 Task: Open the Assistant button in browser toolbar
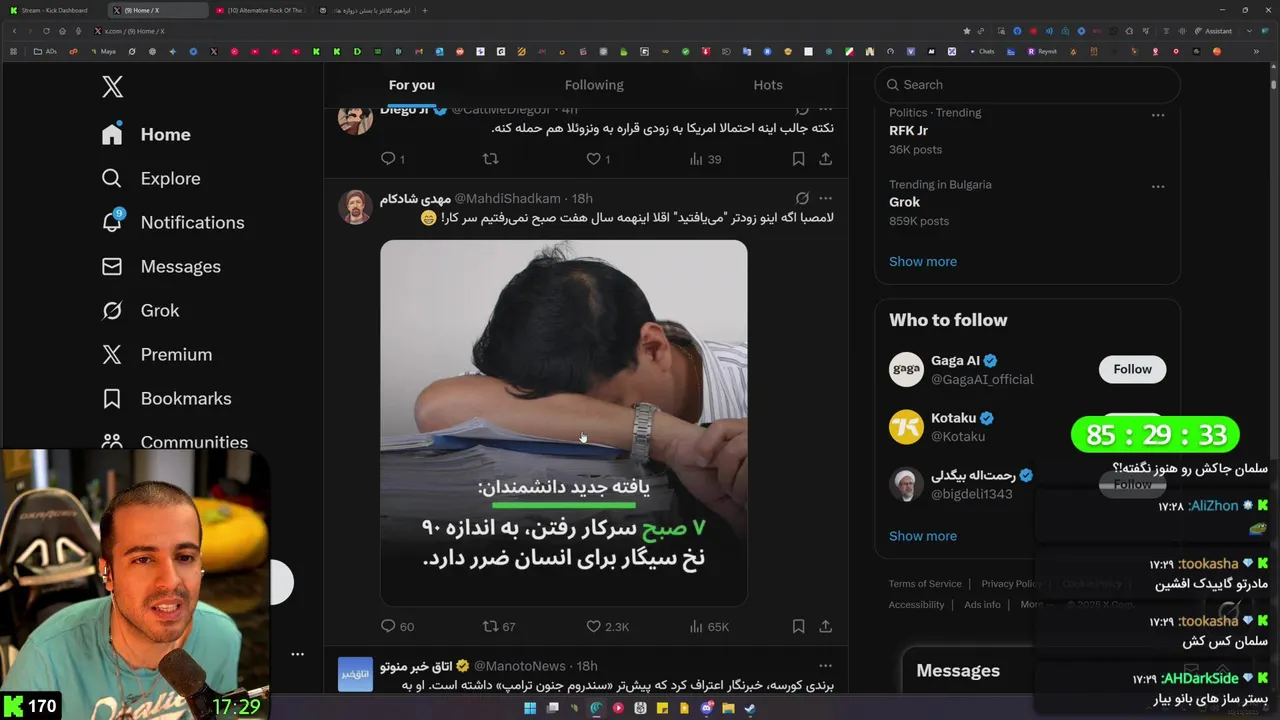click(x=1212, y=31)
